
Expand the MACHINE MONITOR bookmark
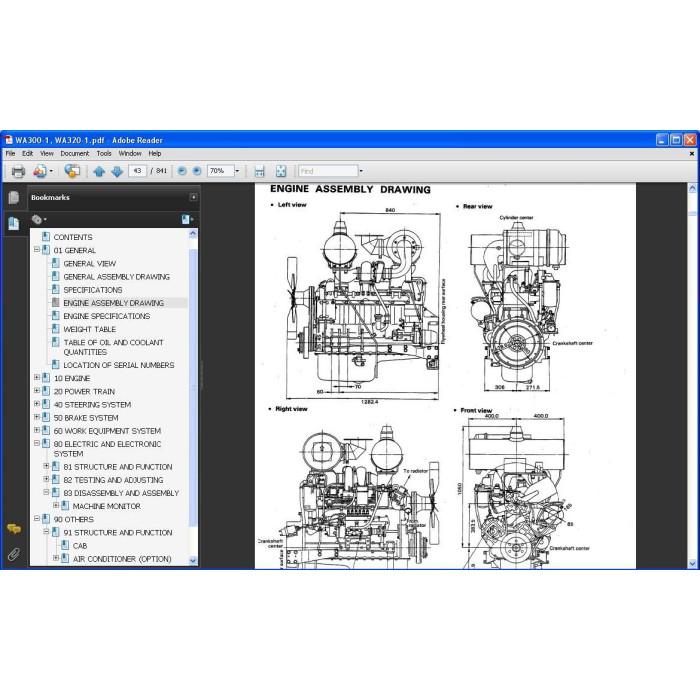[56, 505]
